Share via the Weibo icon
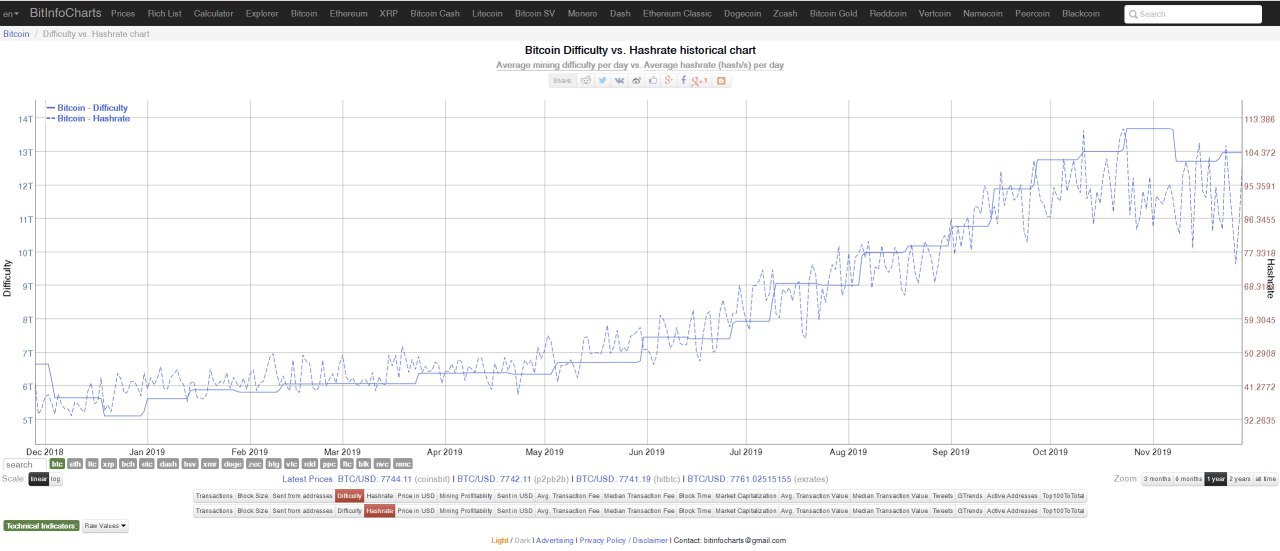The image size is (1280, 551). pos(637,80)
